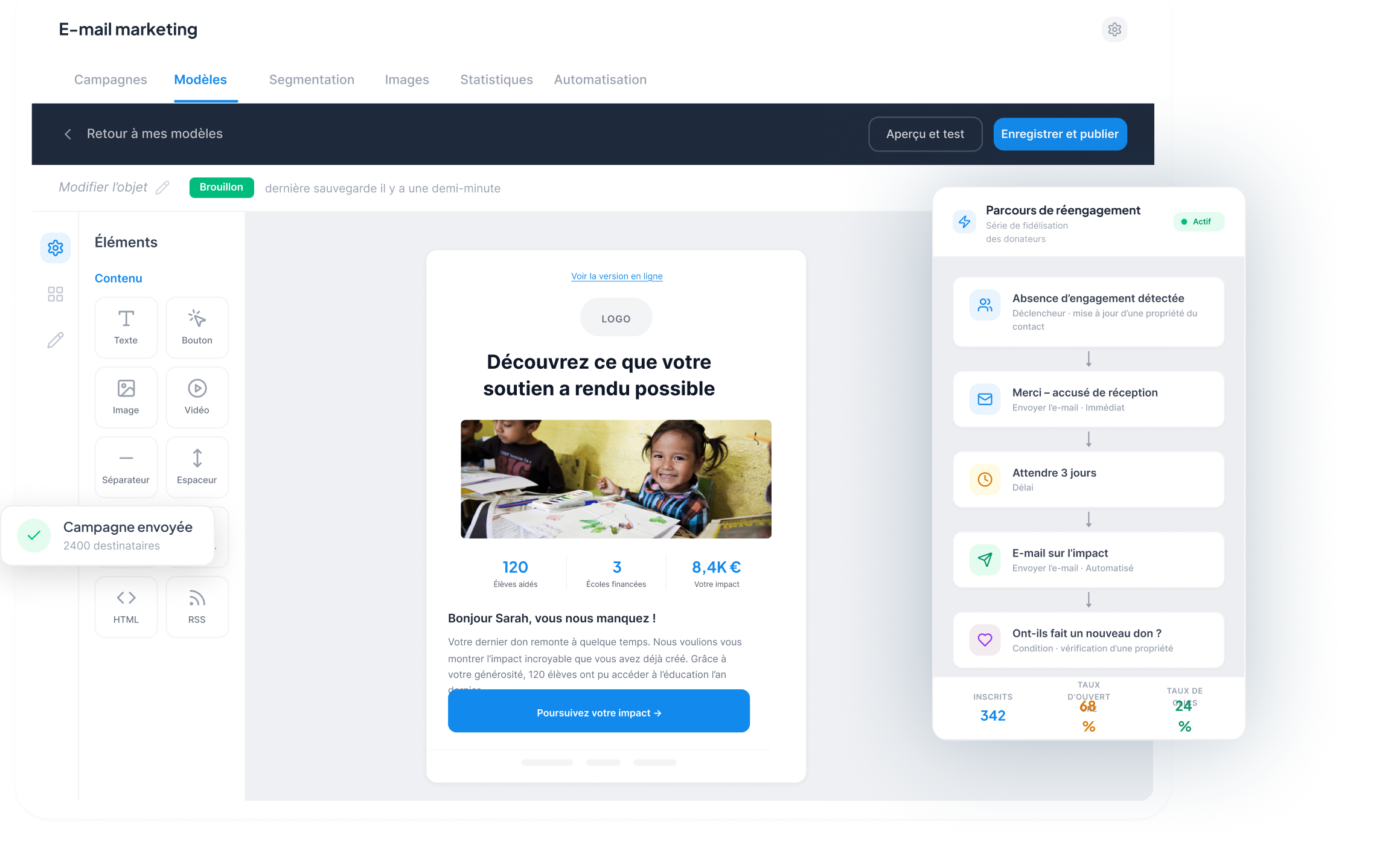
Task: Add a Bouton element
Action: pos(197,327)
